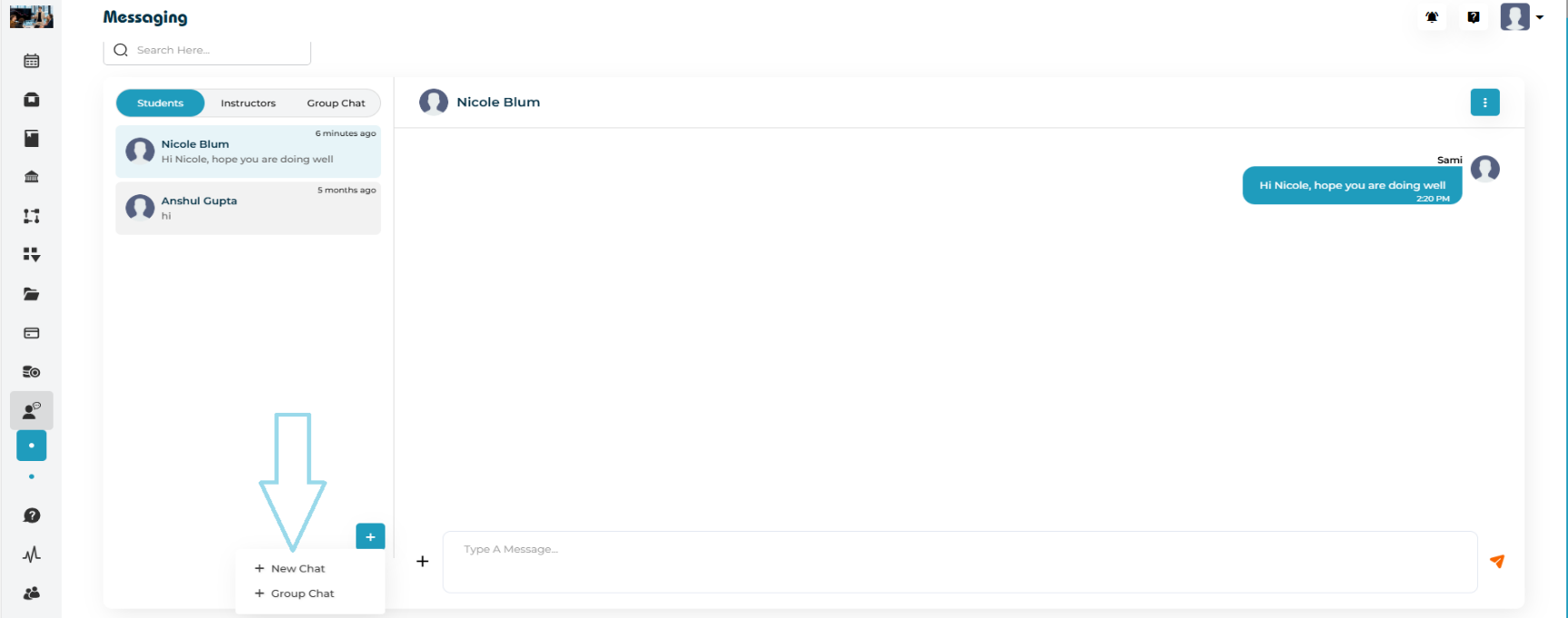
Task: Switch to the Group Chat tab
Action: pos(336,103)
